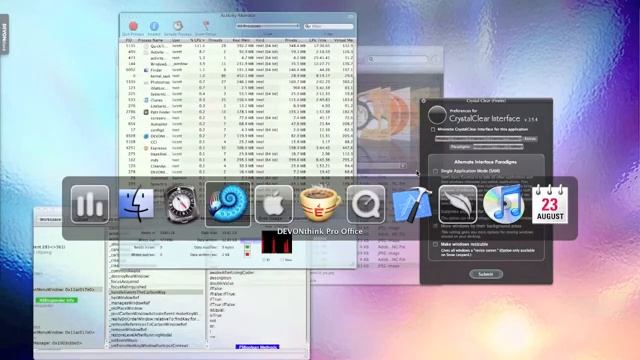The height and width of the screenshot is (360, 640).
Task: Switch to Xcode hammer icon
Action: [x=411, y=204]
